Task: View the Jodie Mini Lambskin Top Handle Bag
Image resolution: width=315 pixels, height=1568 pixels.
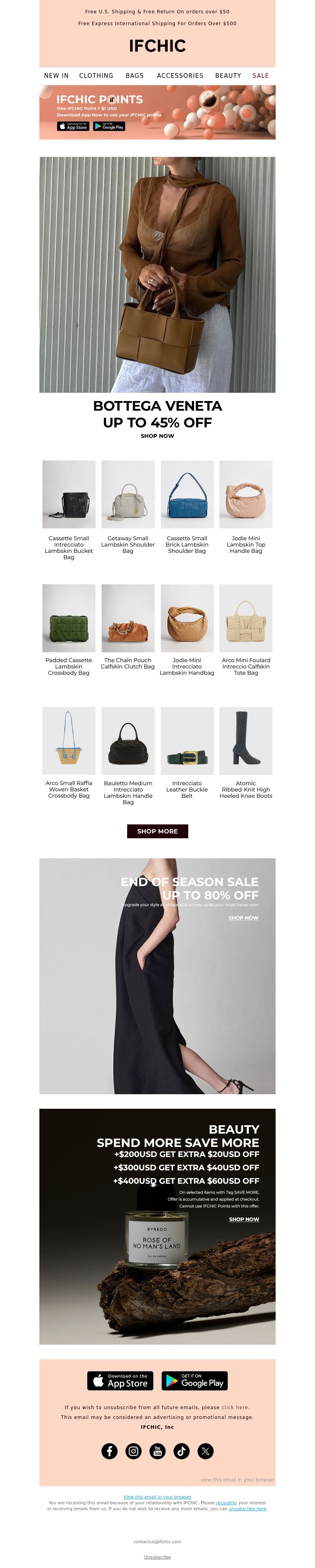Action: pyautogui.click(x=246, y=494)
